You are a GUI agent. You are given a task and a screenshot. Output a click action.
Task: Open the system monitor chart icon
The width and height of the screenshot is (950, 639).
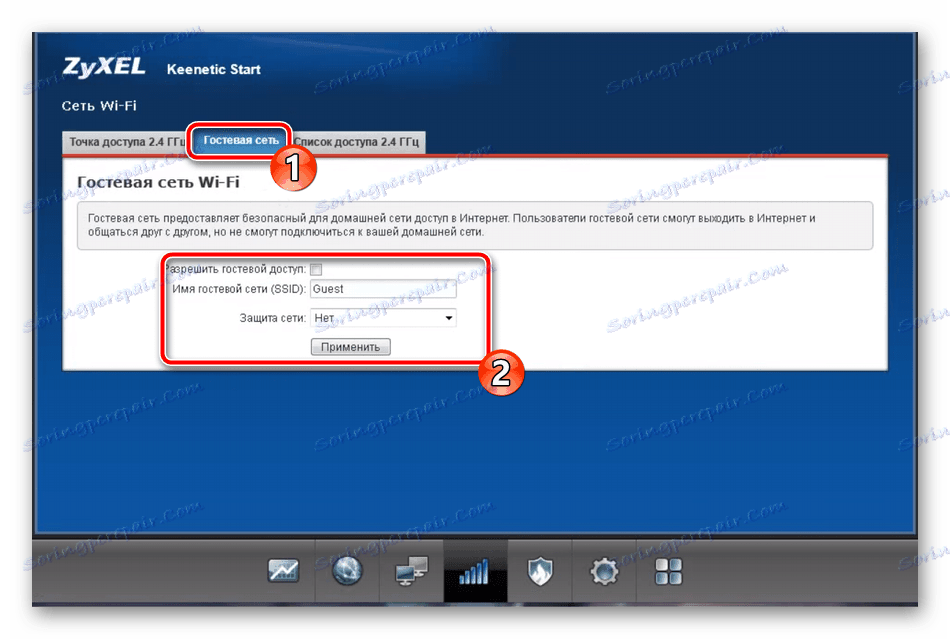(x=284, y=571)
